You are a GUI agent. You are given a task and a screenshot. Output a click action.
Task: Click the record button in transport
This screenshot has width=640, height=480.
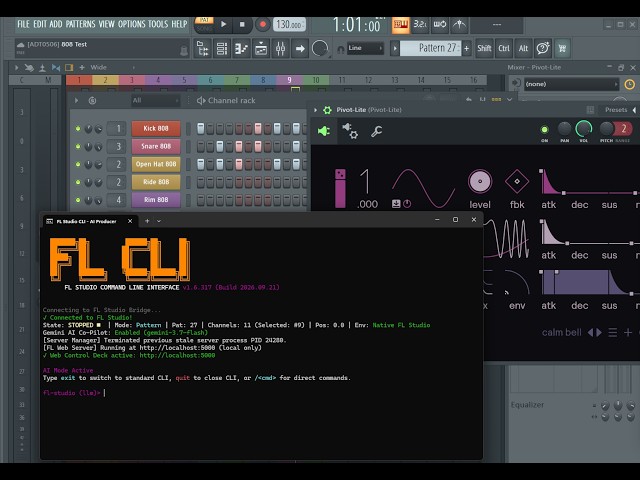pyautogui.click(x=263, y=24)
